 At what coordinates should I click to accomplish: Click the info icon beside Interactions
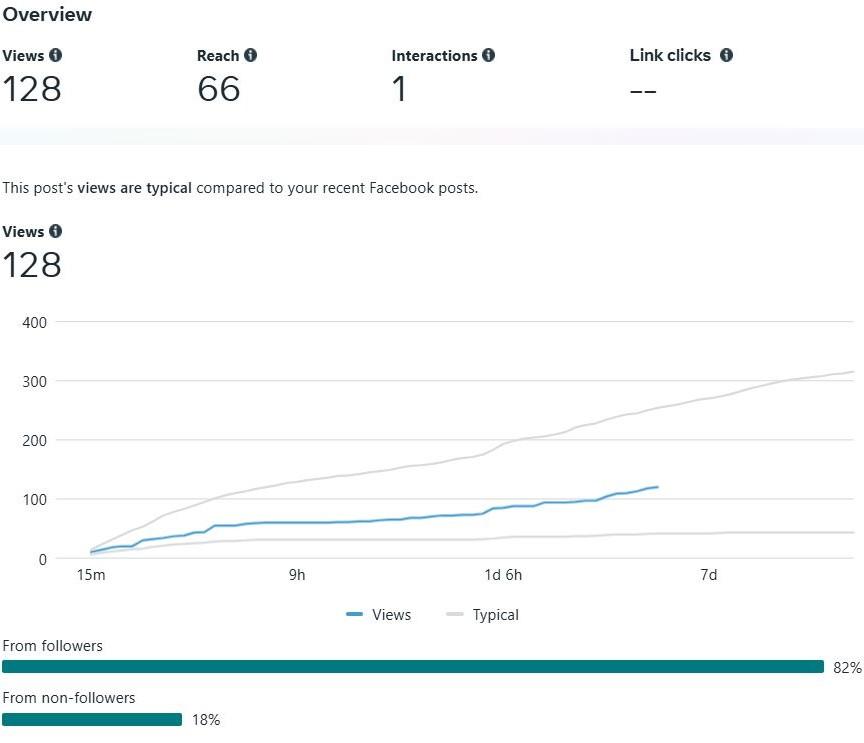pyautogui.click(x=488, y=56)
